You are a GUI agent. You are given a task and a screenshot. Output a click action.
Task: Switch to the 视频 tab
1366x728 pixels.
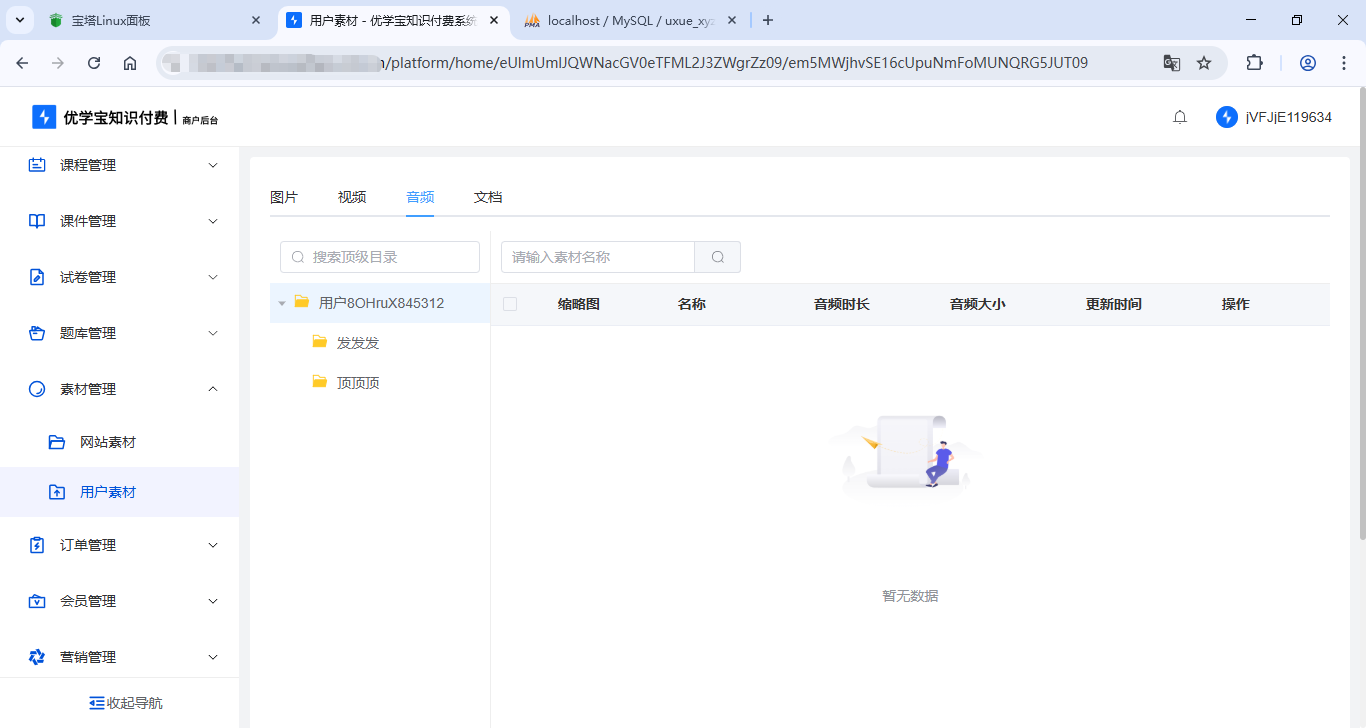(x=351, y=197)
